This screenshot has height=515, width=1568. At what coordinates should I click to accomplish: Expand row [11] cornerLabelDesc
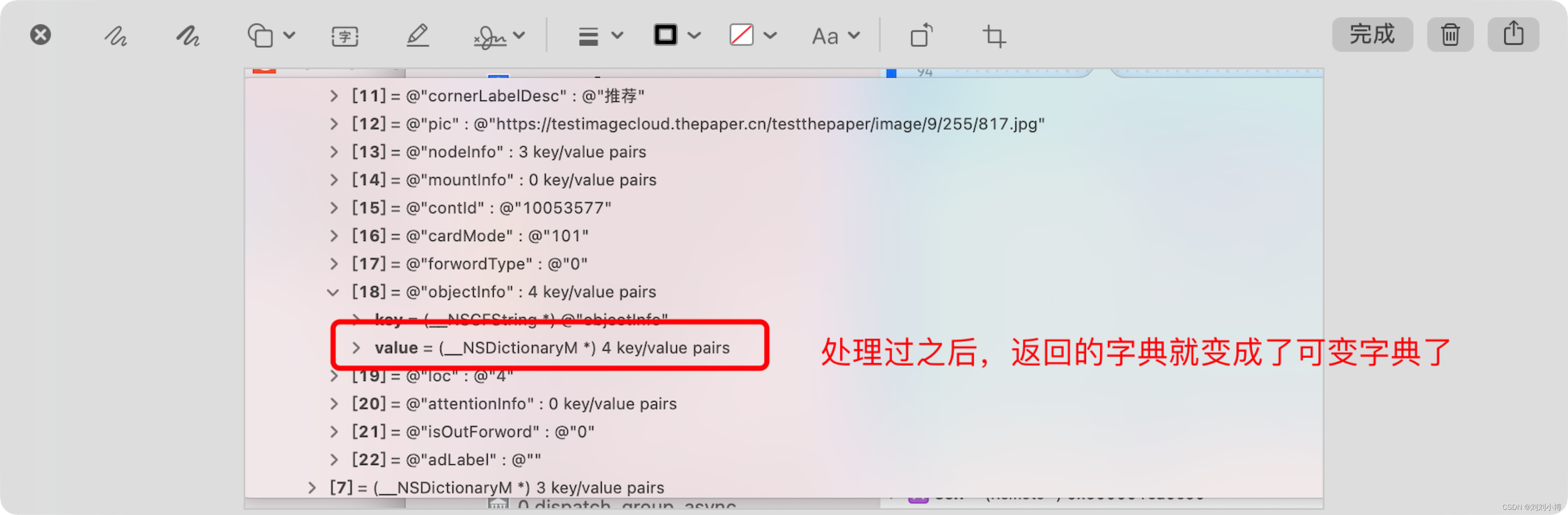[x=334, y=95]
